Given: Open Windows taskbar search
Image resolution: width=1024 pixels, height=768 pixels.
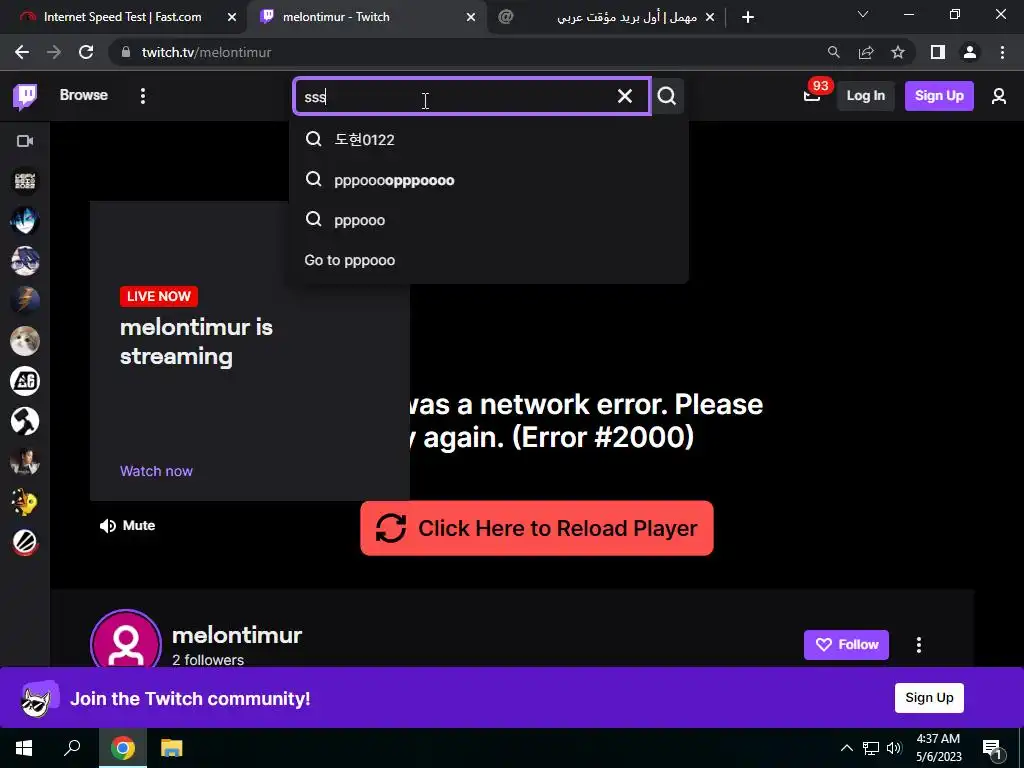Looking at the screenshot, I should click(x=72, y=748).
